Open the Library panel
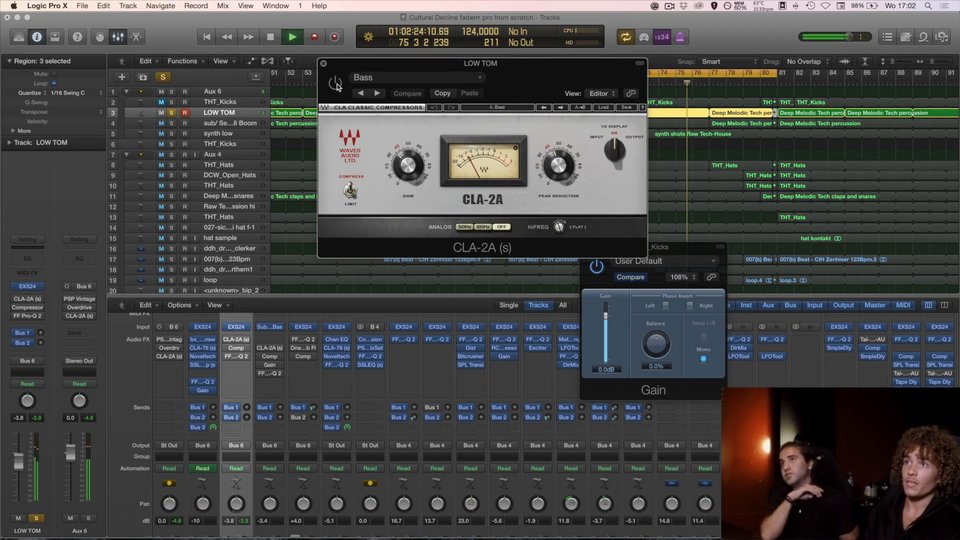 [x=19, y=37]
